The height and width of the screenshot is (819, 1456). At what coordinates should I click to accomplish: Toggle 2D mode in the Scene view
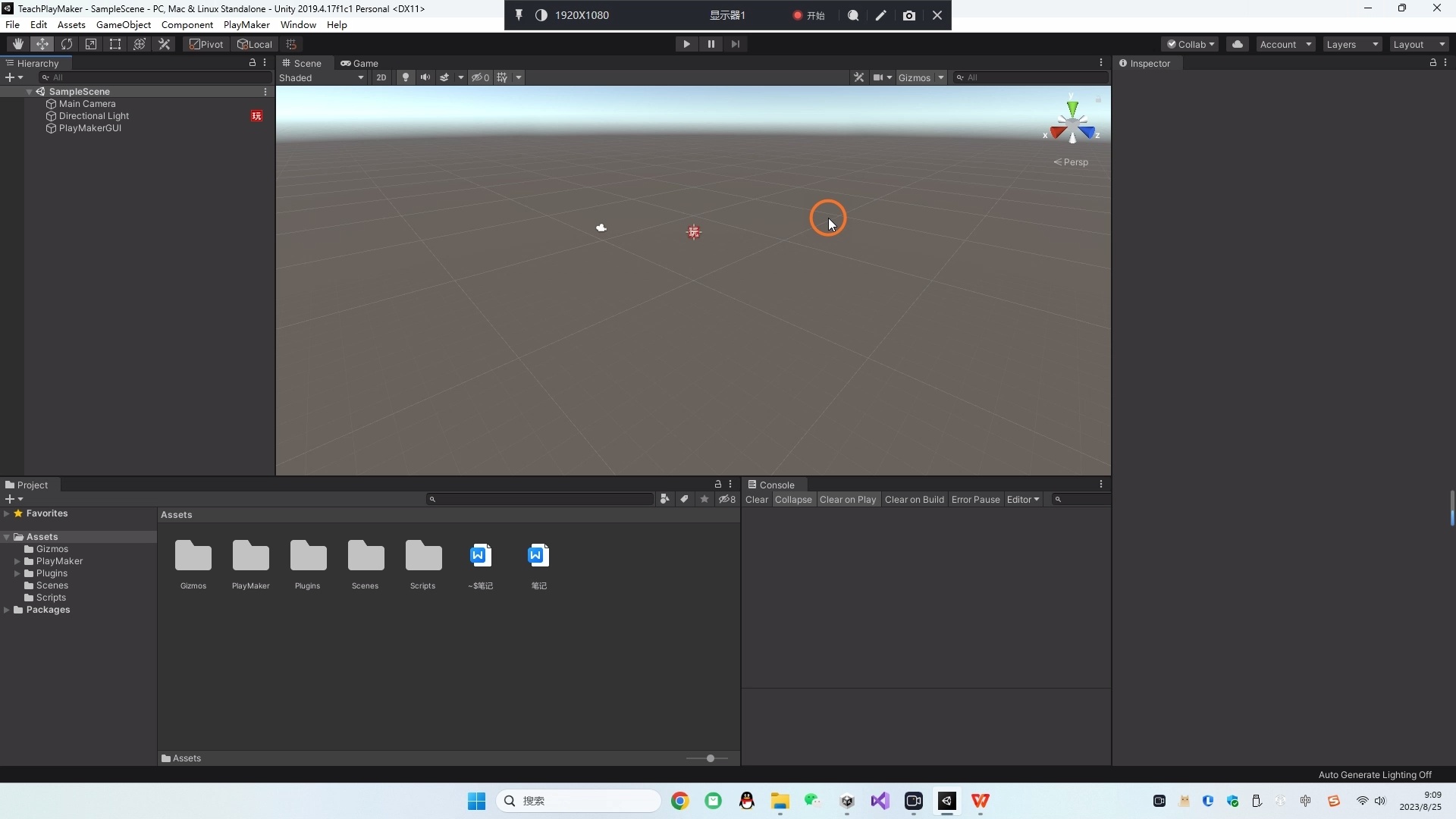coord(381,77)
